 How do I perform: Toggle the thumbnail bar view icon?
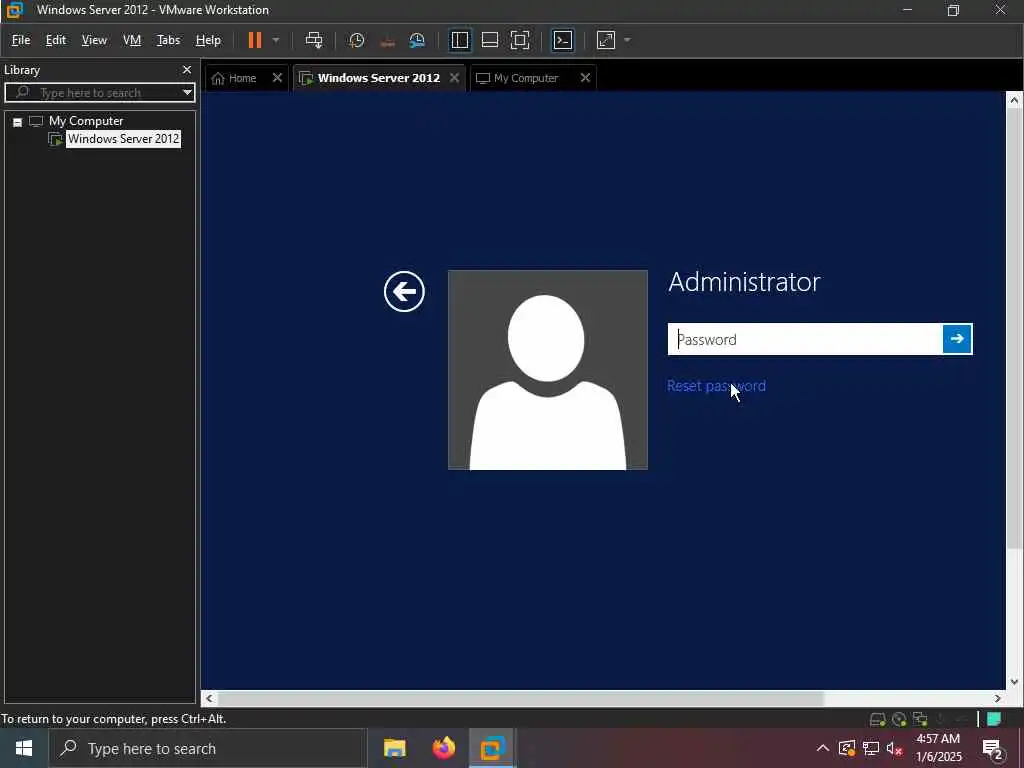point(490,40)
